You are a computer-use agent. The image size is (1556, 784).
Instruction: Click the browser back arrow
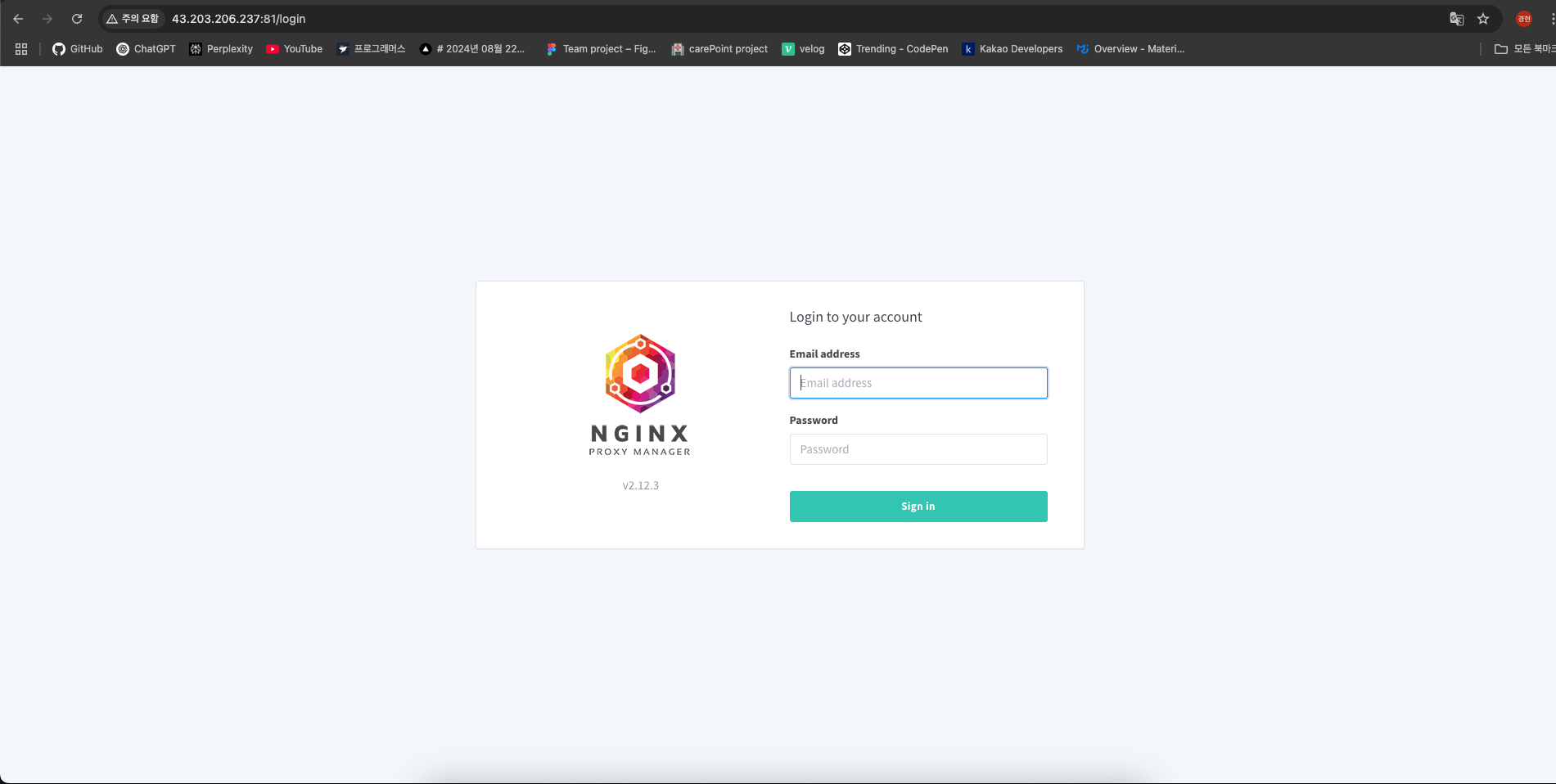click(x=18, y=19)
